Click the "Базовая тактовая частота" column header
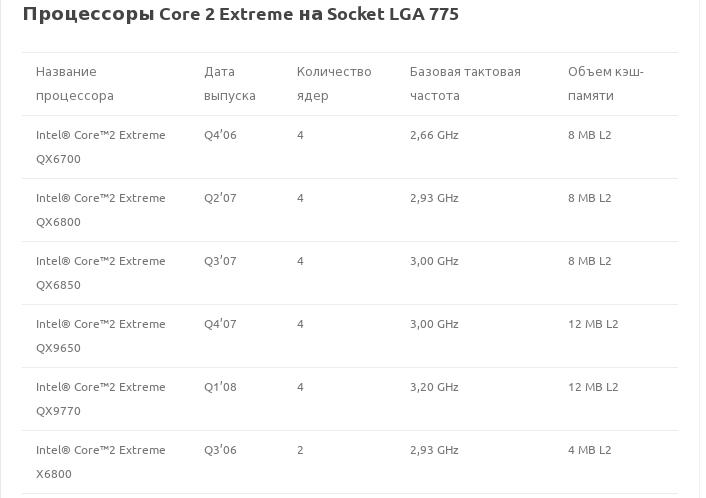This screenshot has width=706, height=498. pos(465,84)
